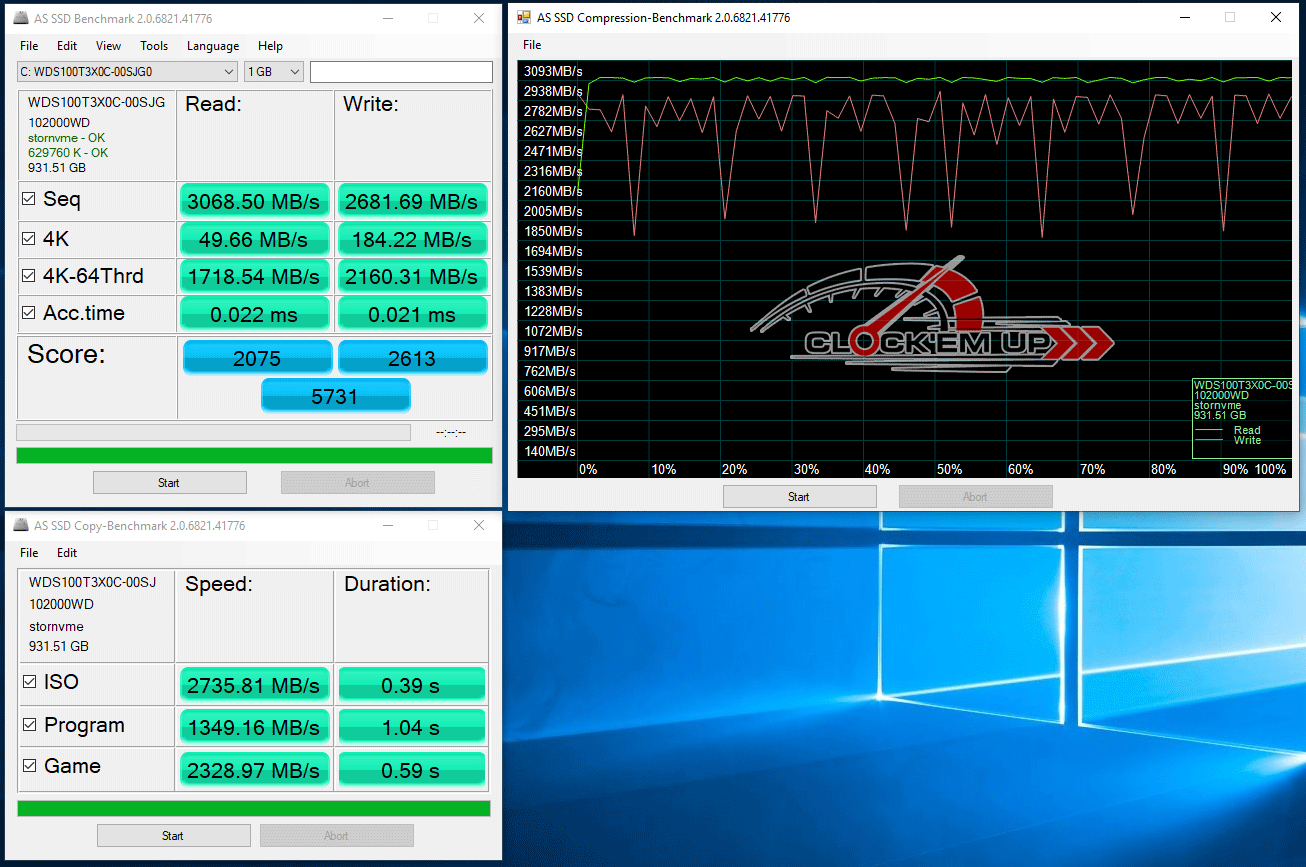Click Start in the Copy-Benchmark window
Image resolution: width=1306 pixels, height=867 pixels.
click(x=173, y=836)
